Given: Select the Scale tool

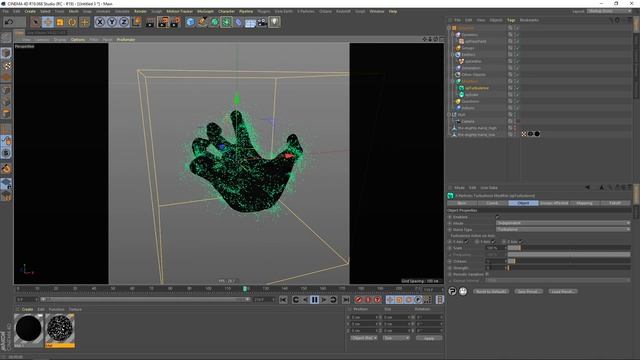Looking at the screenshot, I should [x=60, y=22].
